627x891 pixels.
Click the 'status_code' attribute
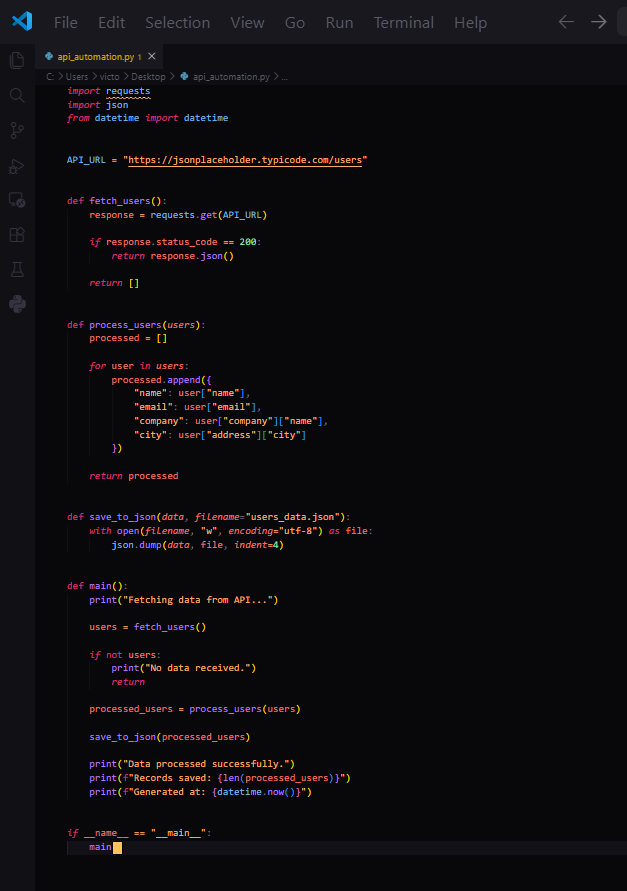click(186, 242)
